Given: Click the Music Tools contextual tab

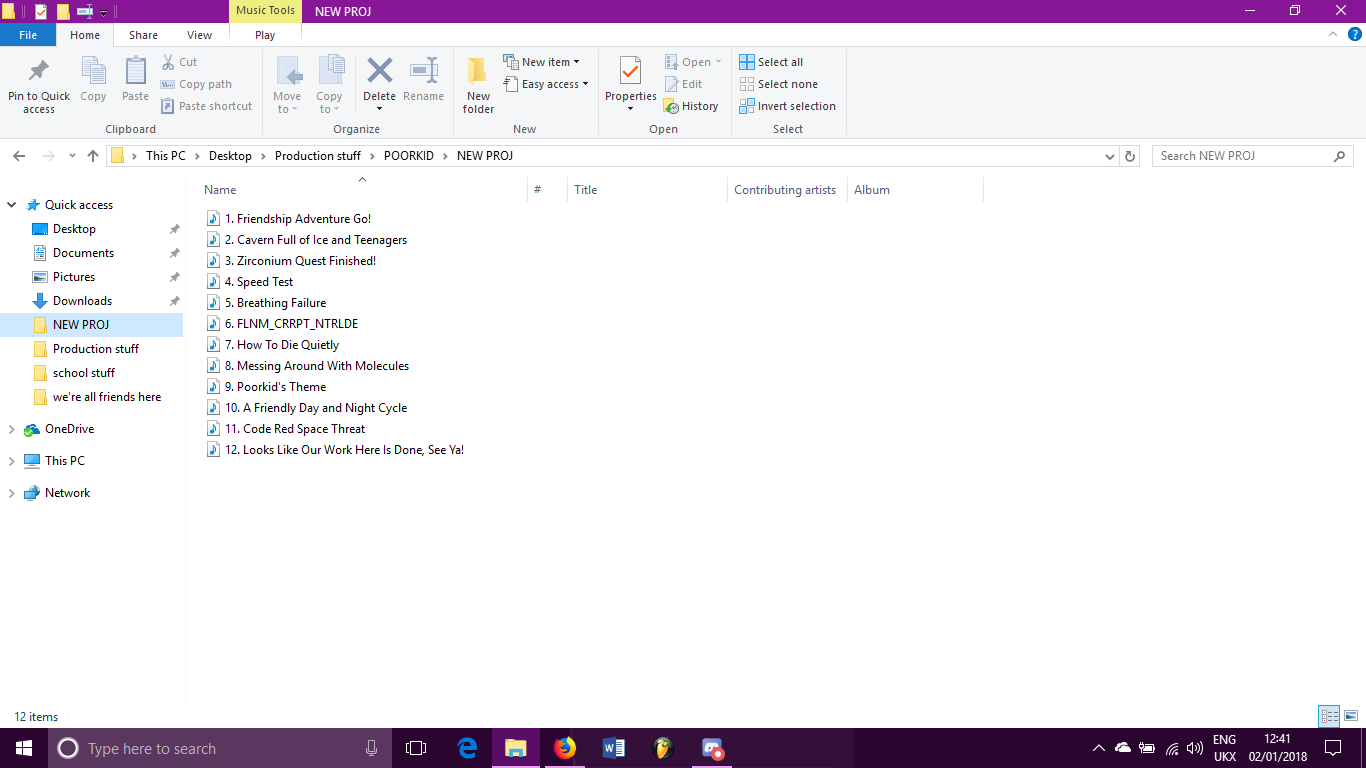Looking at the screenshot, I should [265, 11].
